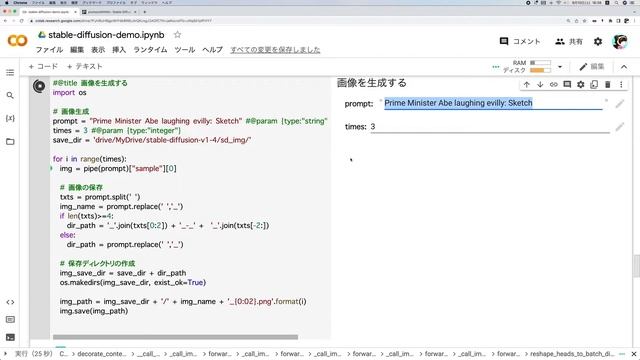This screenshot has width=640, height=360.
Task: Open the Chrome menu in macOS menu bar
Action: [20, 2]
